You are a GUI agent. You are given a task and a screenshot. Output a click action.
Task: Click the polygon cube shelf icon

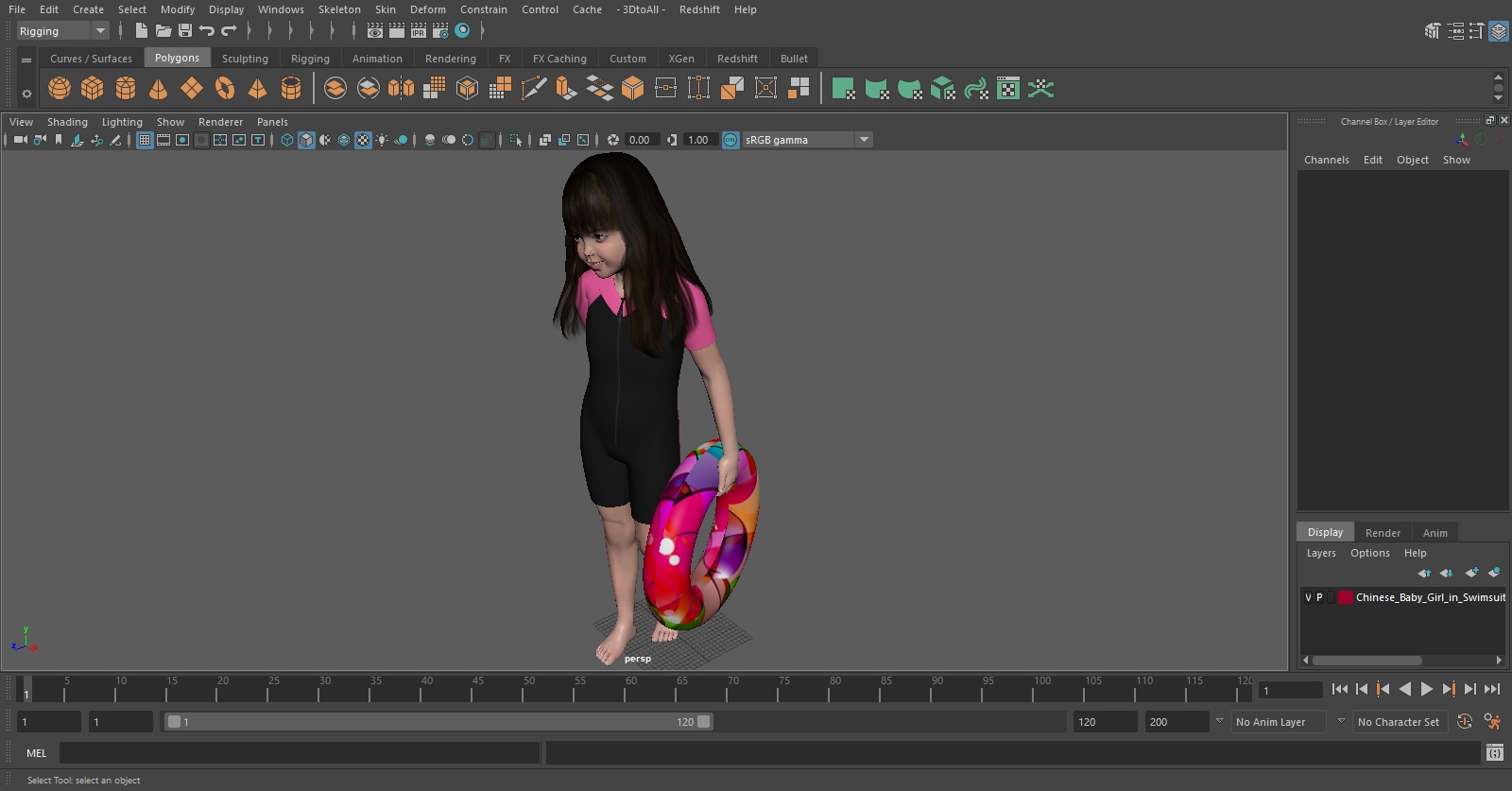click(93, 89)
